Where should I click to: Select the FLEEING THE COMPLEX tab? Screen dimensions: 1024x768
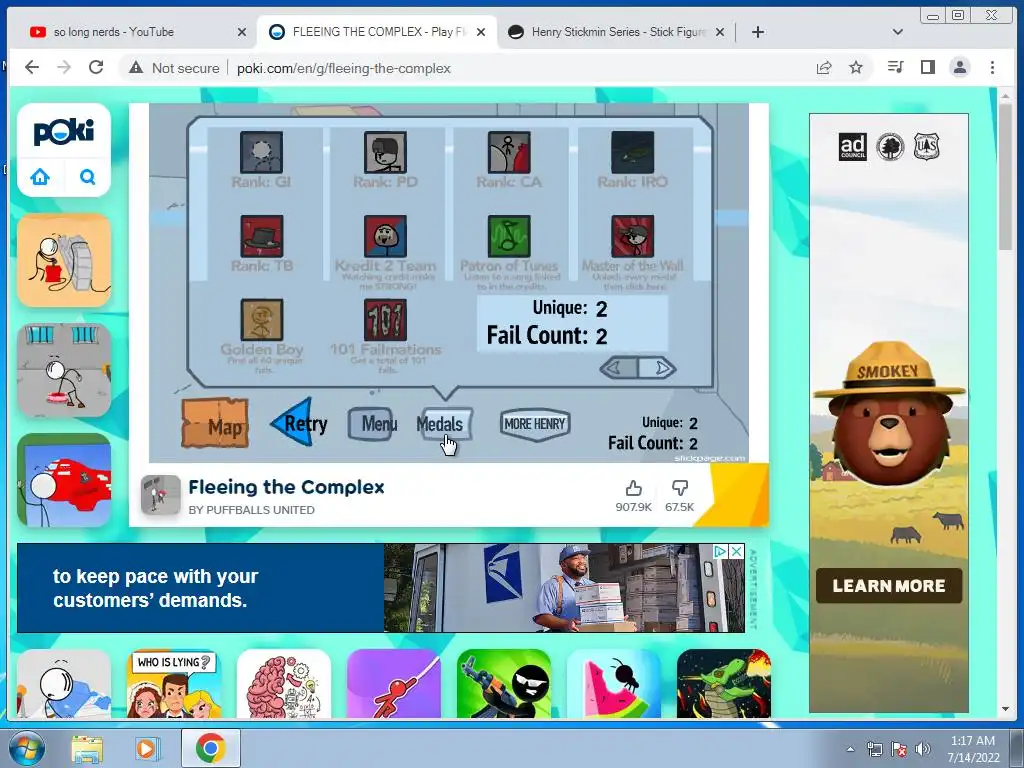379,32
